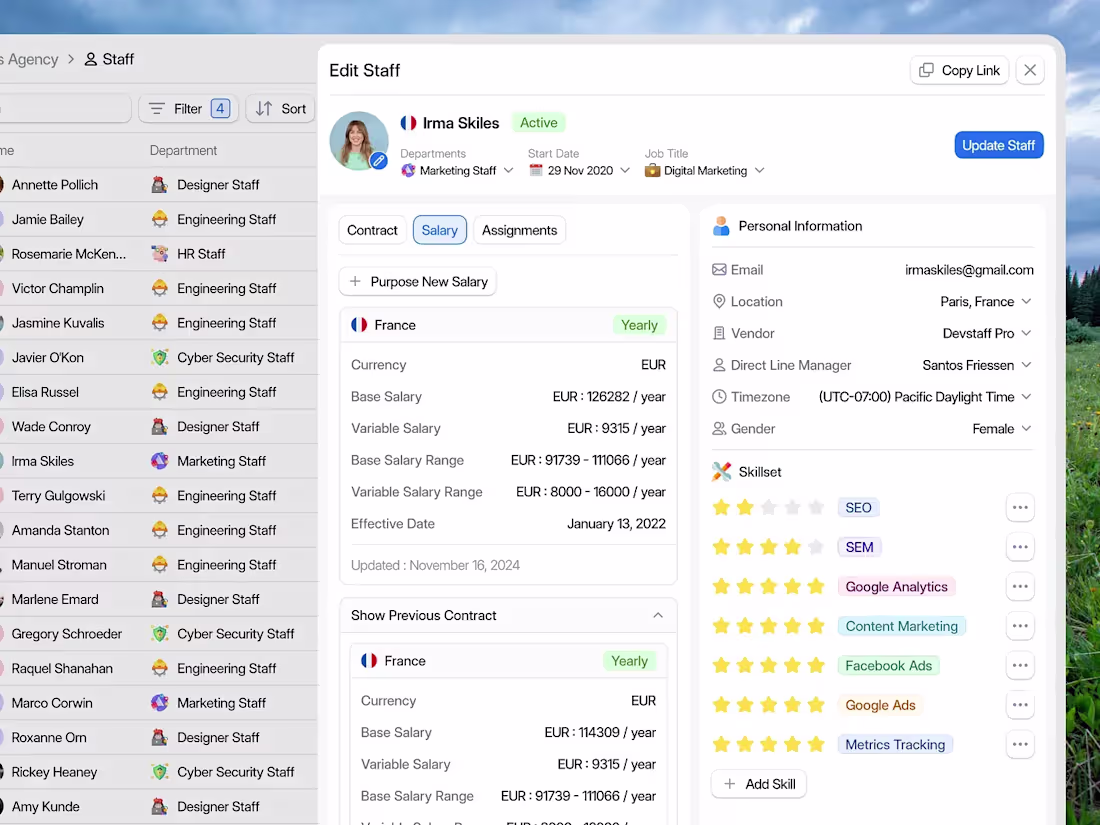Open the Gender dropdown
This screenshot has height=825, width=1100.
click(x=1026, y=428)
